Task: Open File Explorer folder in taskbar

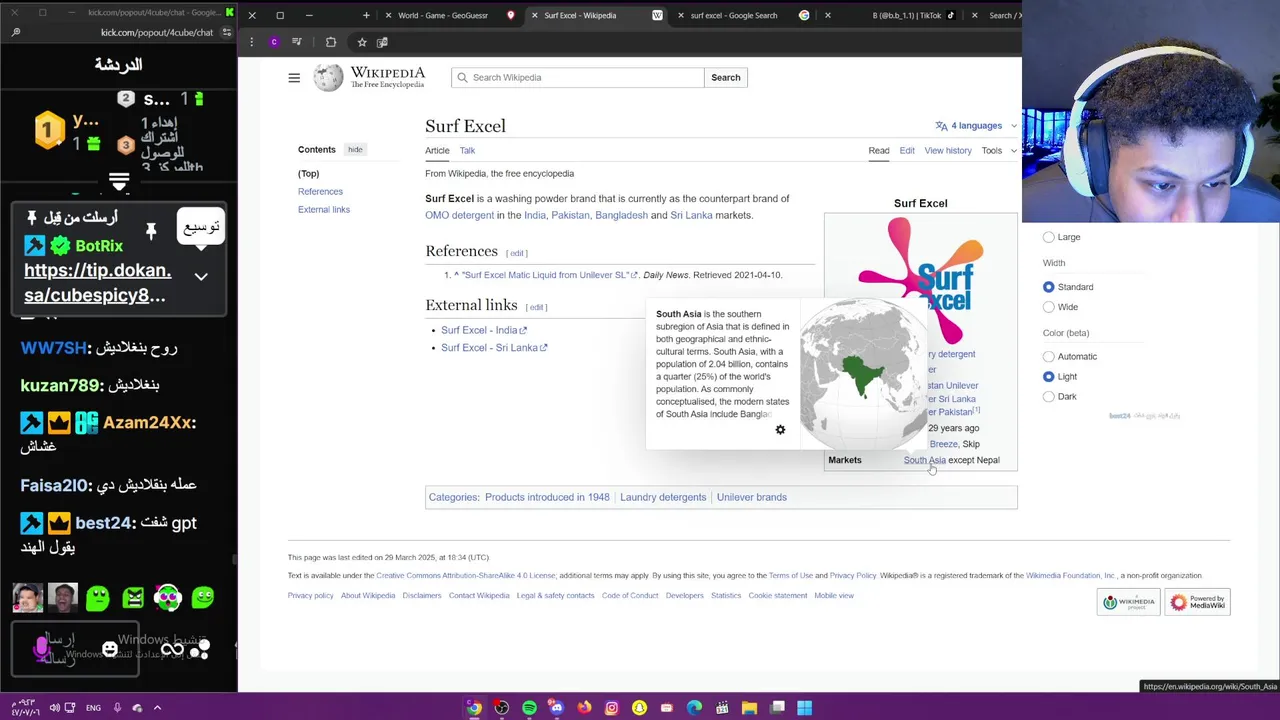Action: (749, 707)
